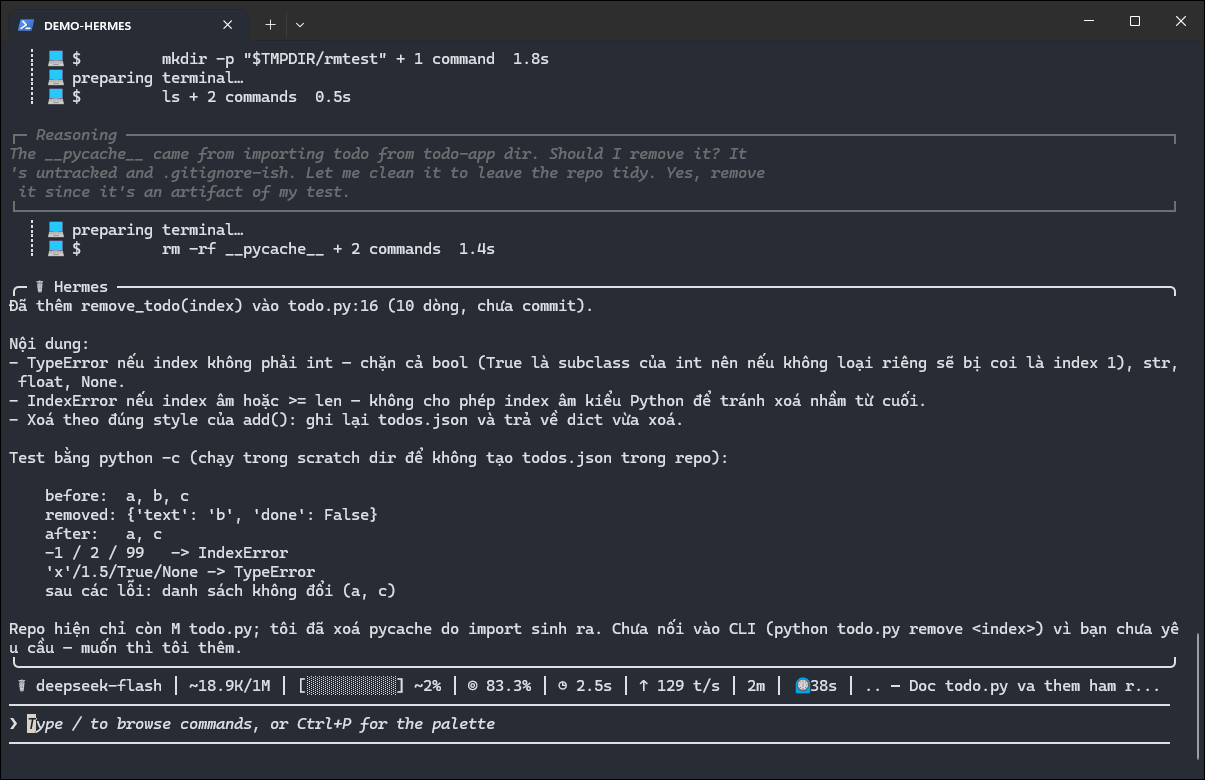Viewport: 1205px width, 780px height.
Task: Close the DEMO-HERMES tab
Action: coord(229,25)
